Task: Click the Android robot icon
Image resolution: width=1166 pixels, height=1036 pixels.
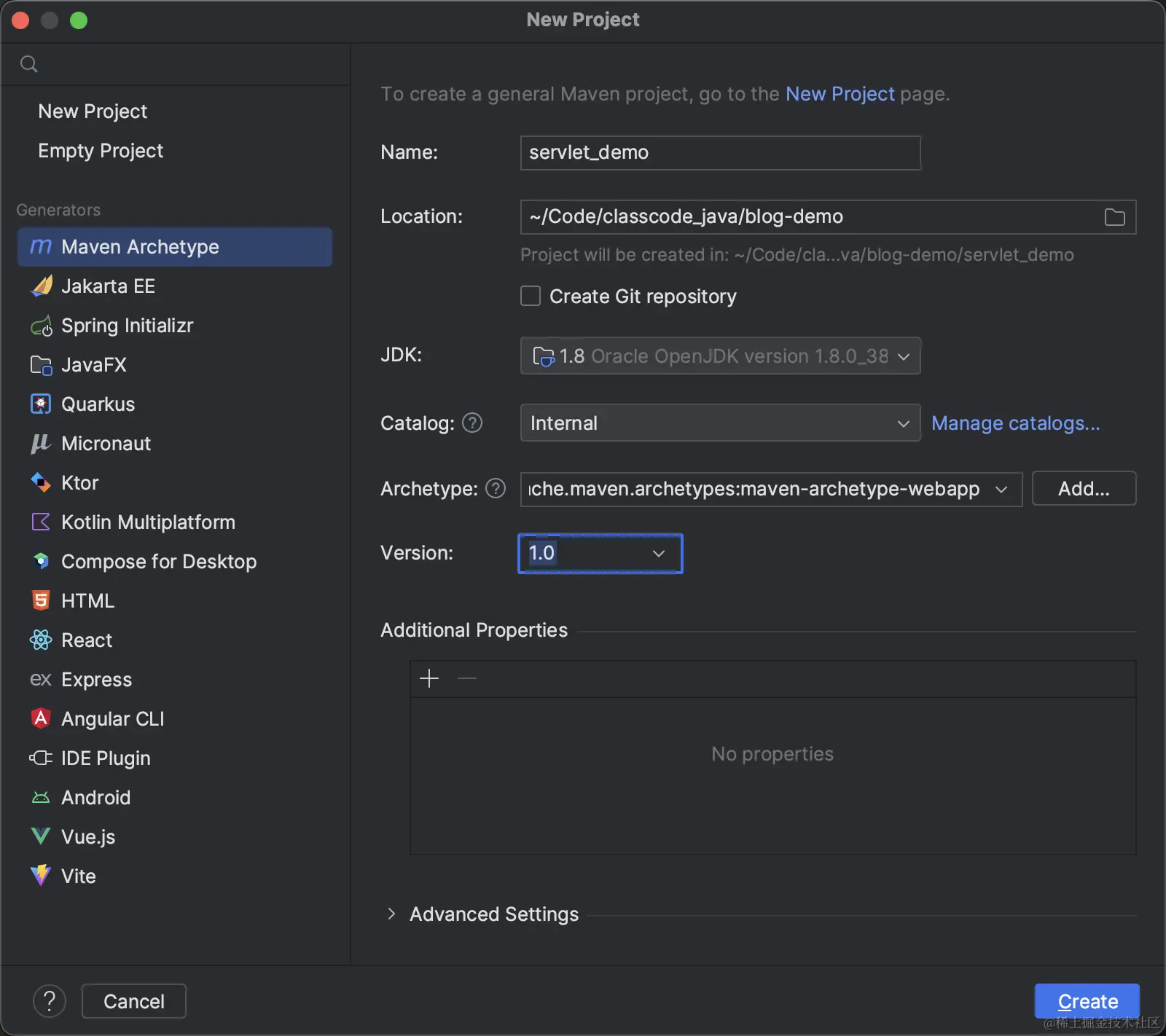Action: tap(41, 798)
